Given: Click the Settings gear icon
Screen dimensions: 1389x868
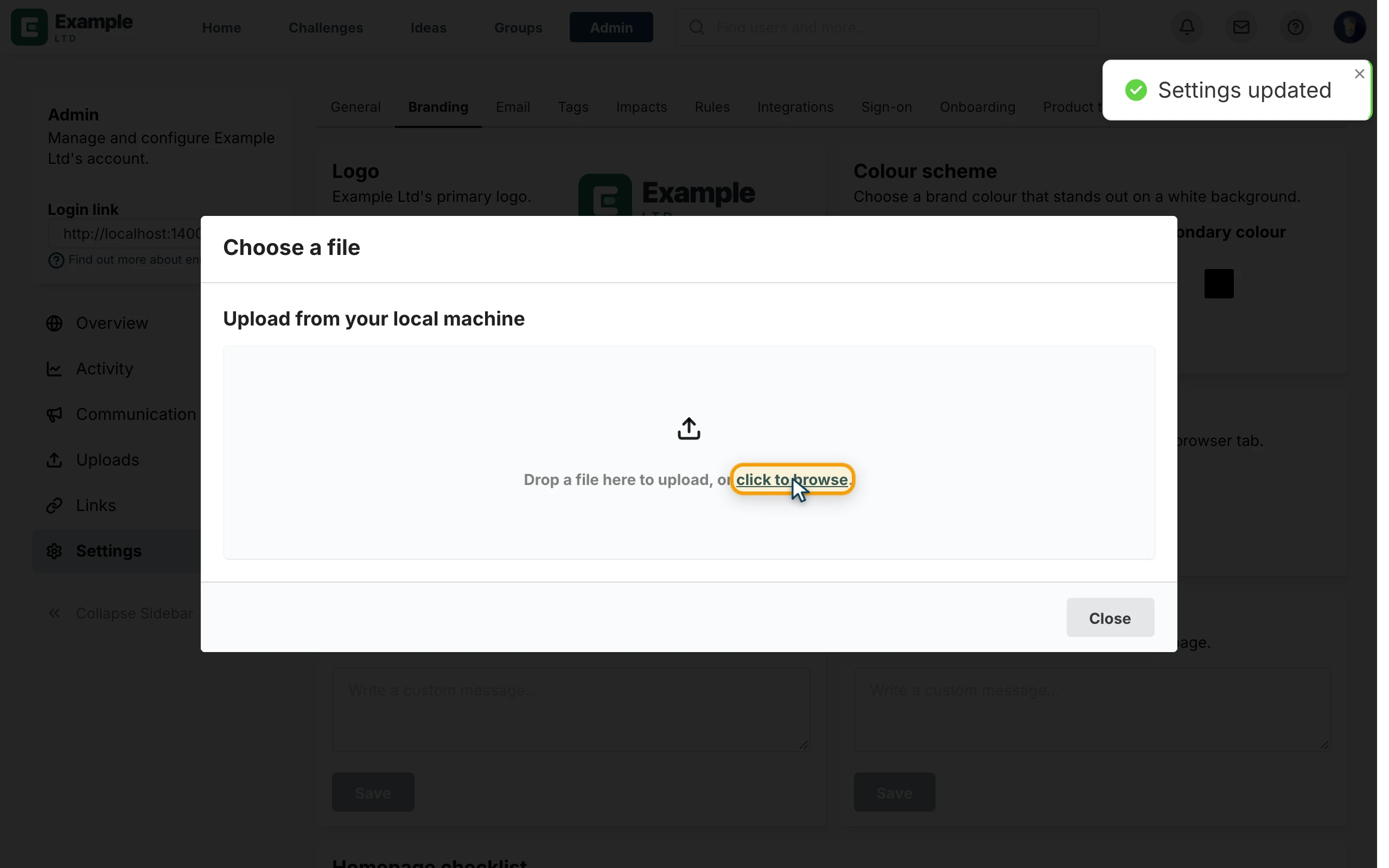Looking at the screenshot, I should coord(54,551).
